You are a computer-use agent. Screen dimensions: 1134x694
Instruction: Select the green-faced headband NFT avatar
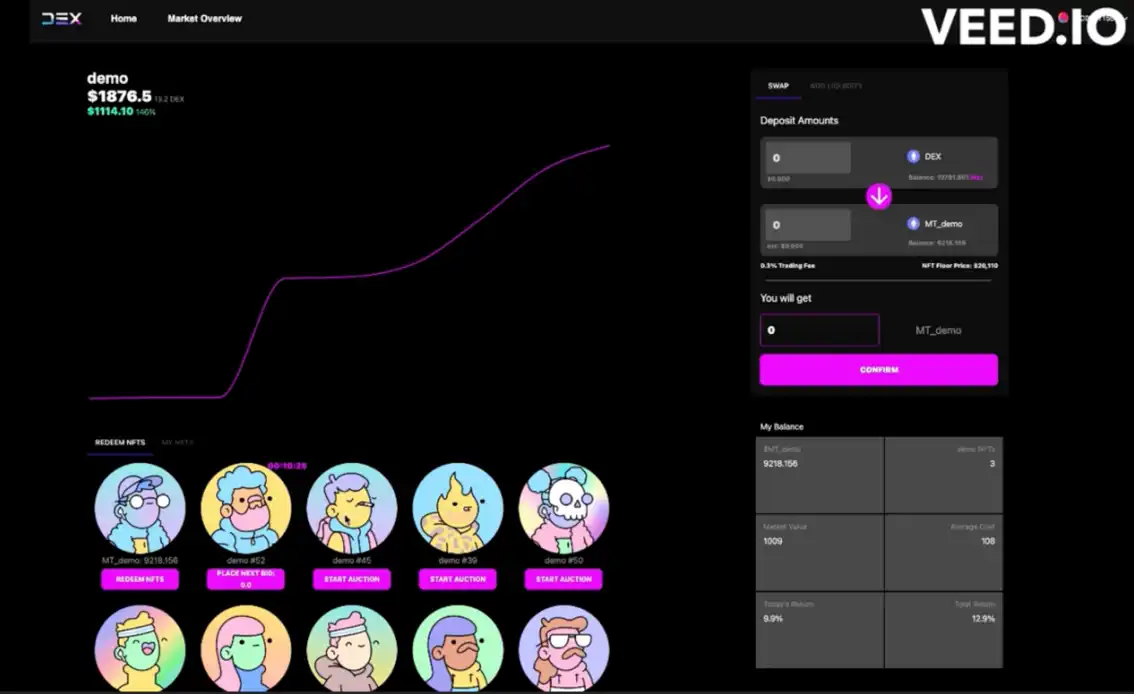[x=140, y=648]
